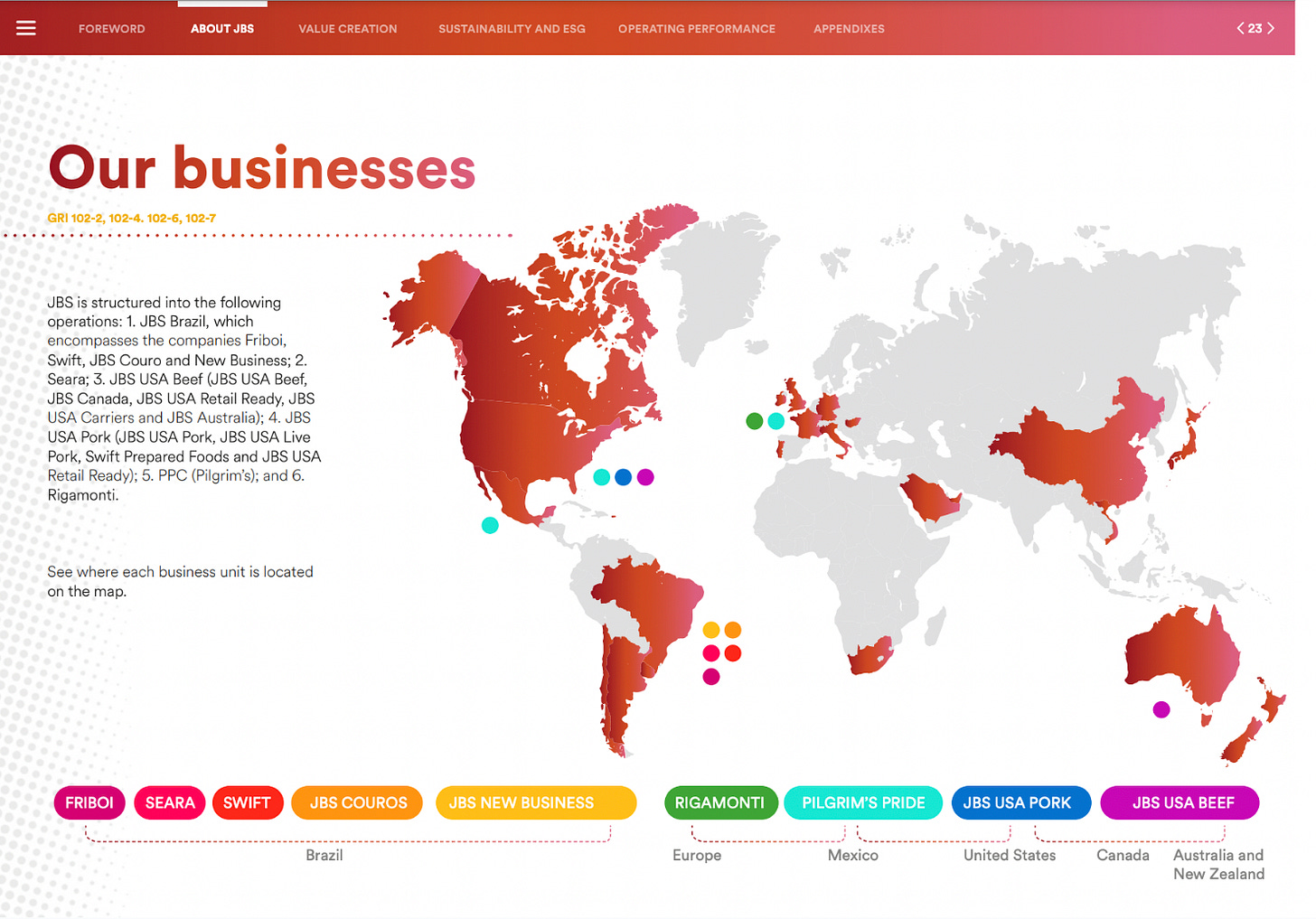Image resolution: width=1316 pixels, height=919 pixels.
Task: Click the Europe legend label
Action: click(697, 855)
